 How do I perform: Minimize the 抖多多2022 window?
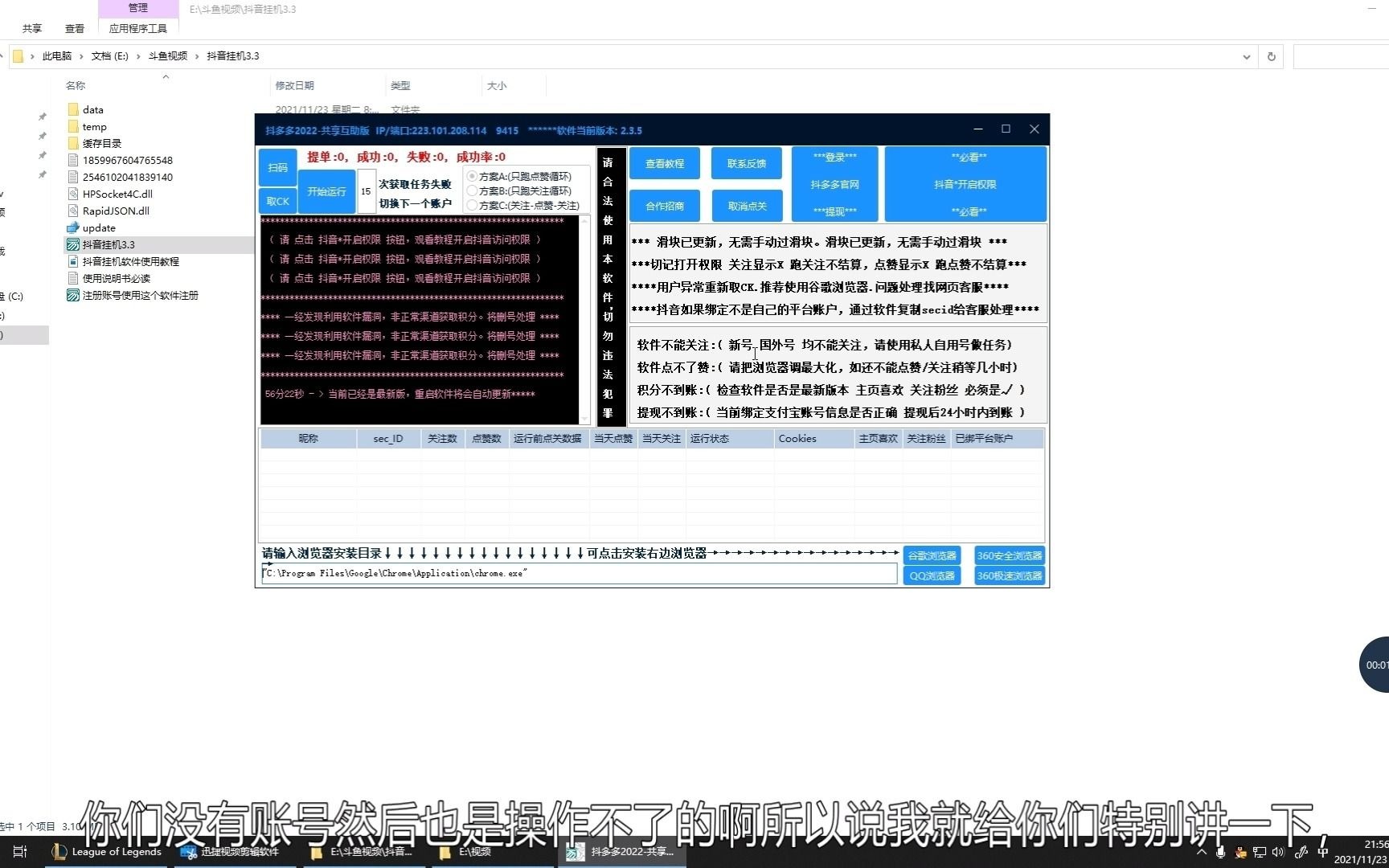point(978,129)
